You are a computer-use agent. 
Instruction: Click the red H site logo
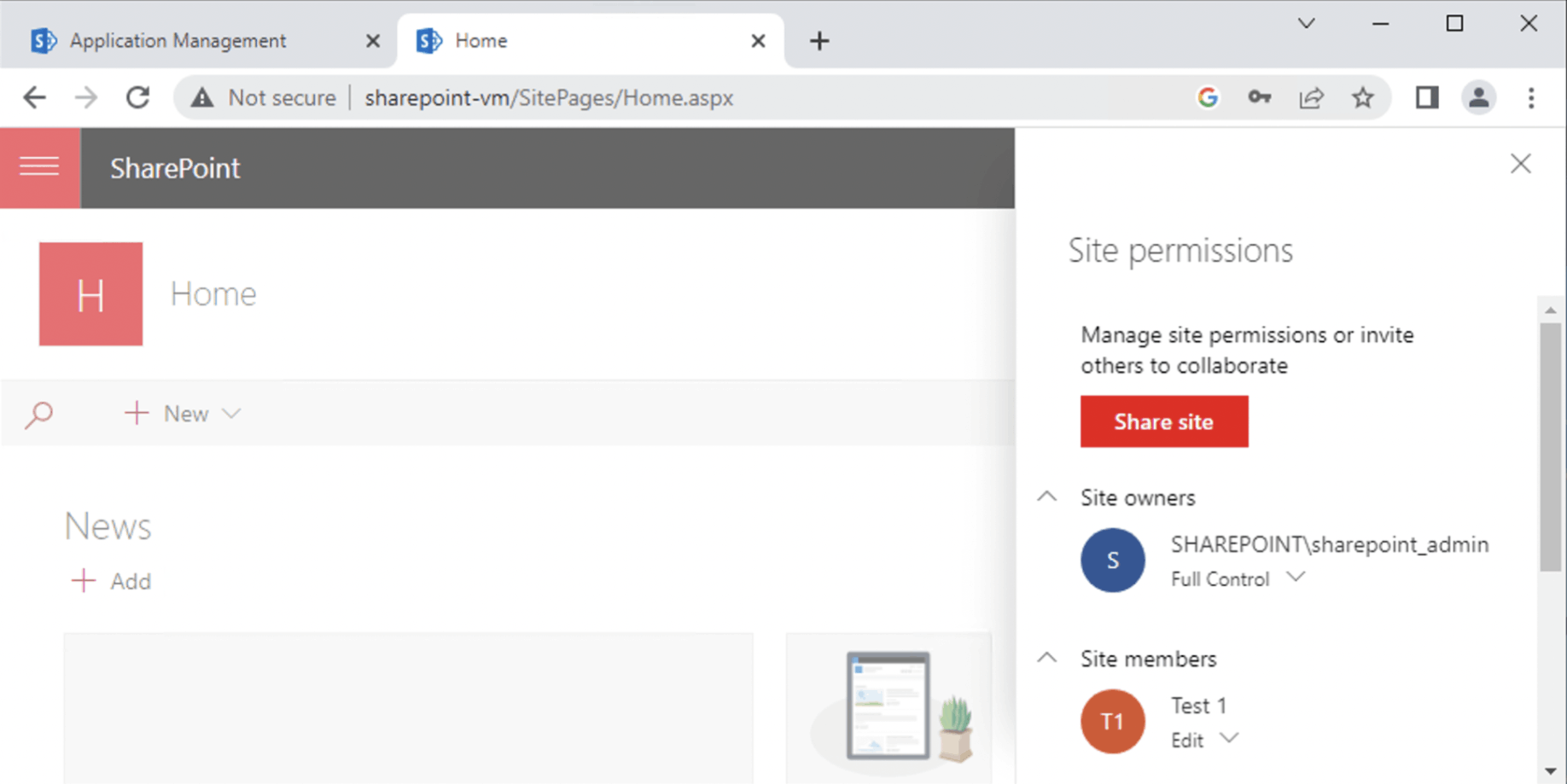click(90, 293)
